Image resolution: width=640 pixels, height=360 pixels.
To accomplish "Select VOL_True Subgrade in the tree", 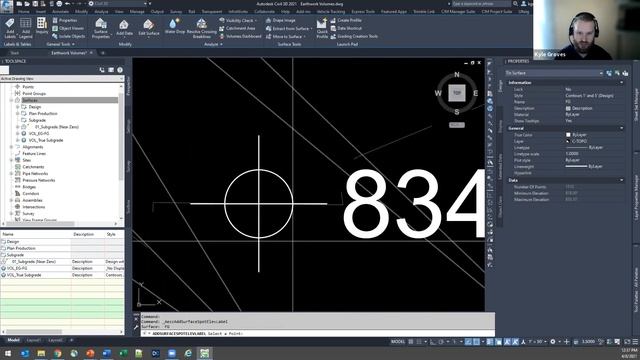I will [x=46, y=140].
